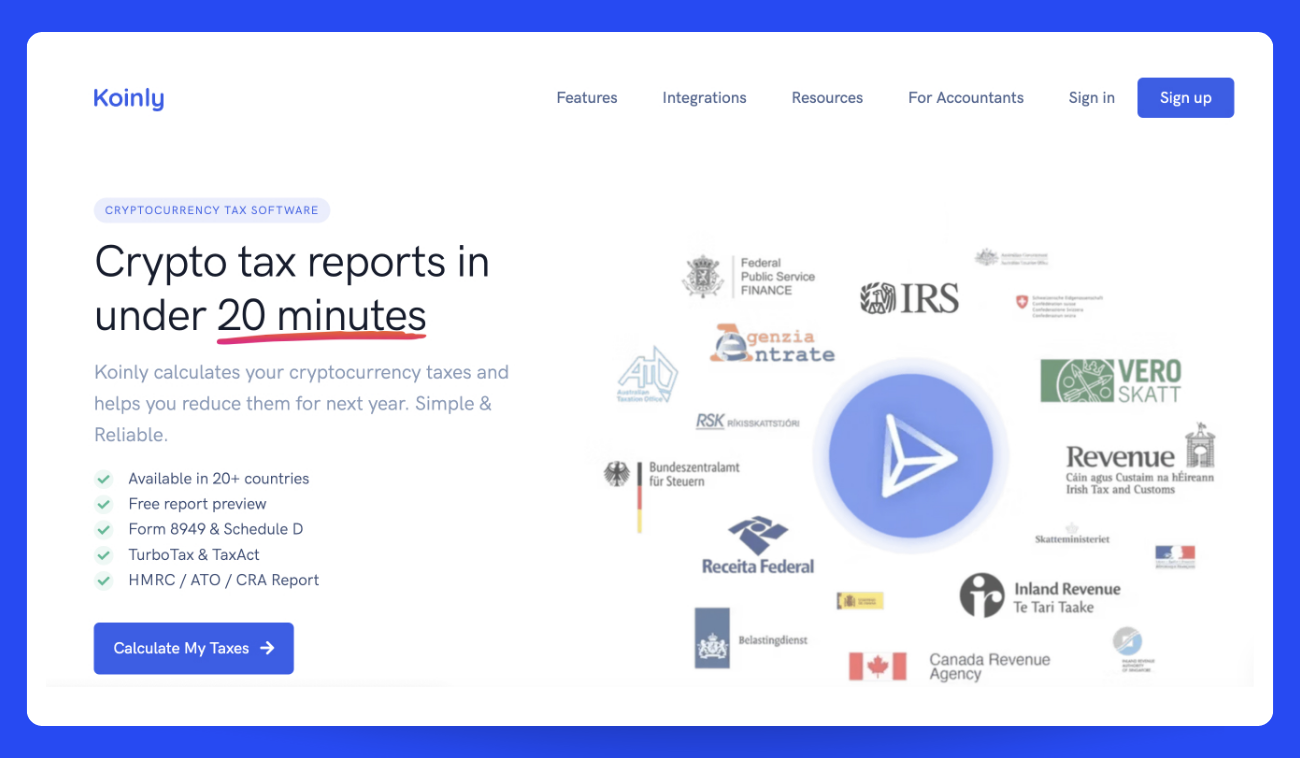Screen dimensions: 1300x758
Task: Click the text TurboTax & TaxAct
Action: (x=194, y=555)
